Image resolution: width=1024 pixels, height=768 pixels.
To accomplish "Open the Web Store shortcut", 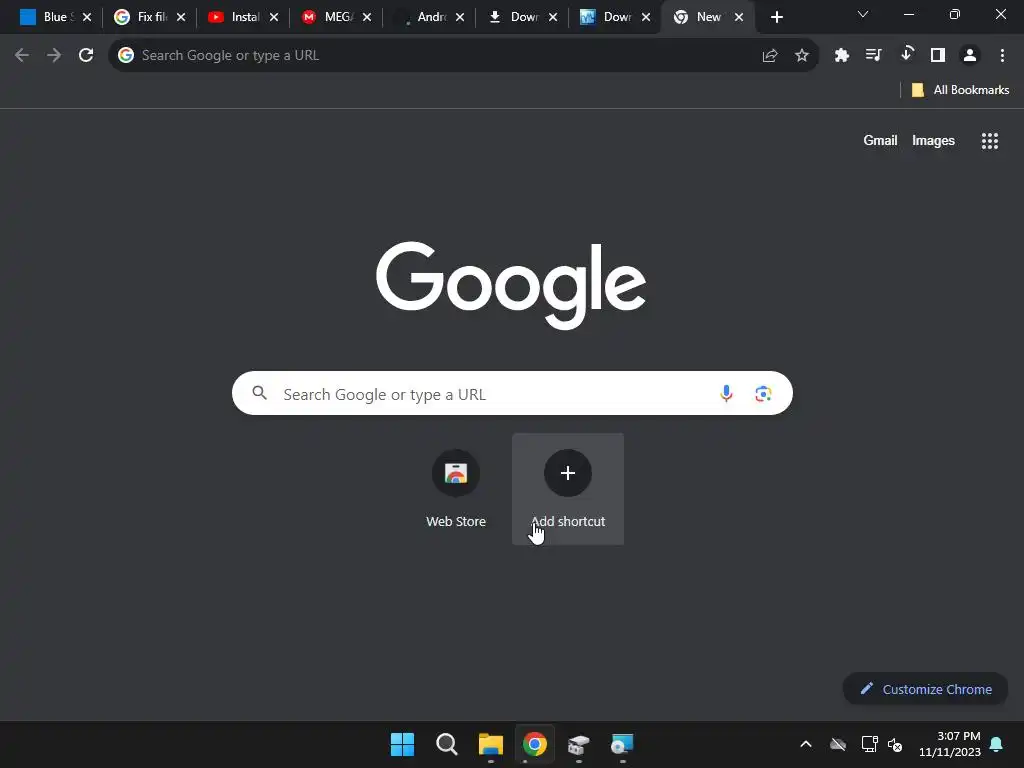I will [456, 488].
